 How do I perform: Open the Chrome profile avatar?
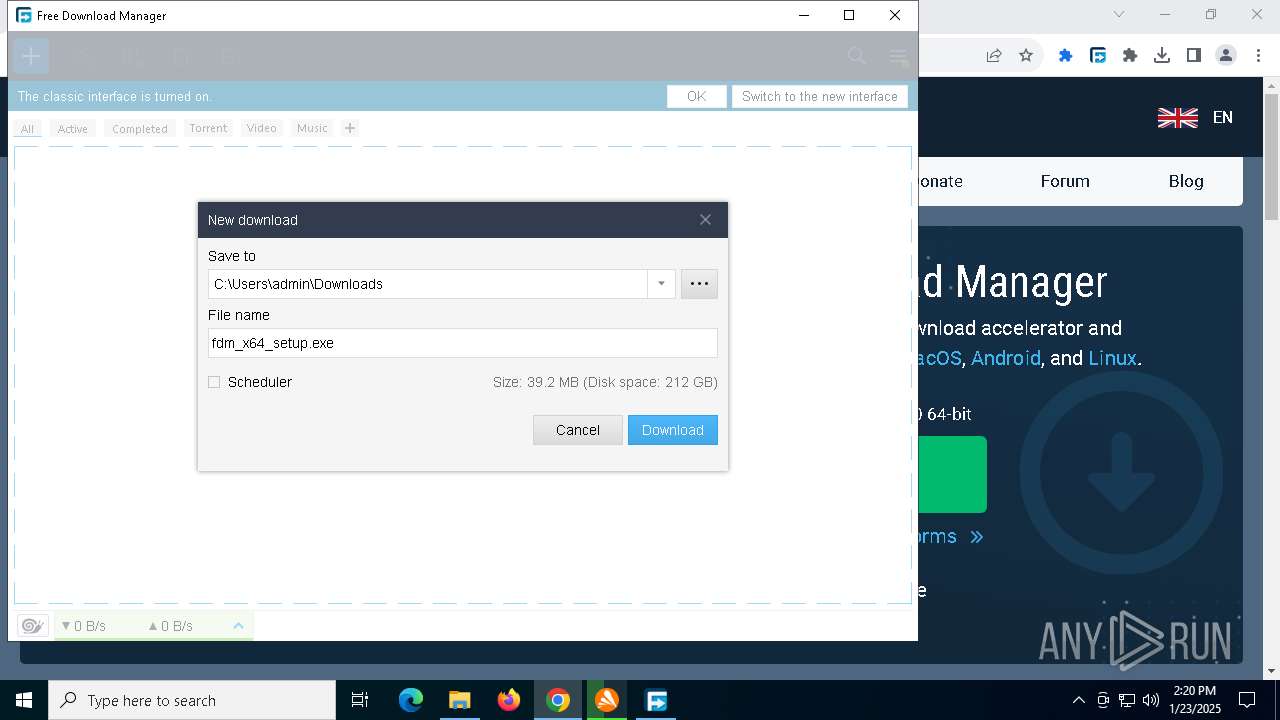[x=1226, y=56]
